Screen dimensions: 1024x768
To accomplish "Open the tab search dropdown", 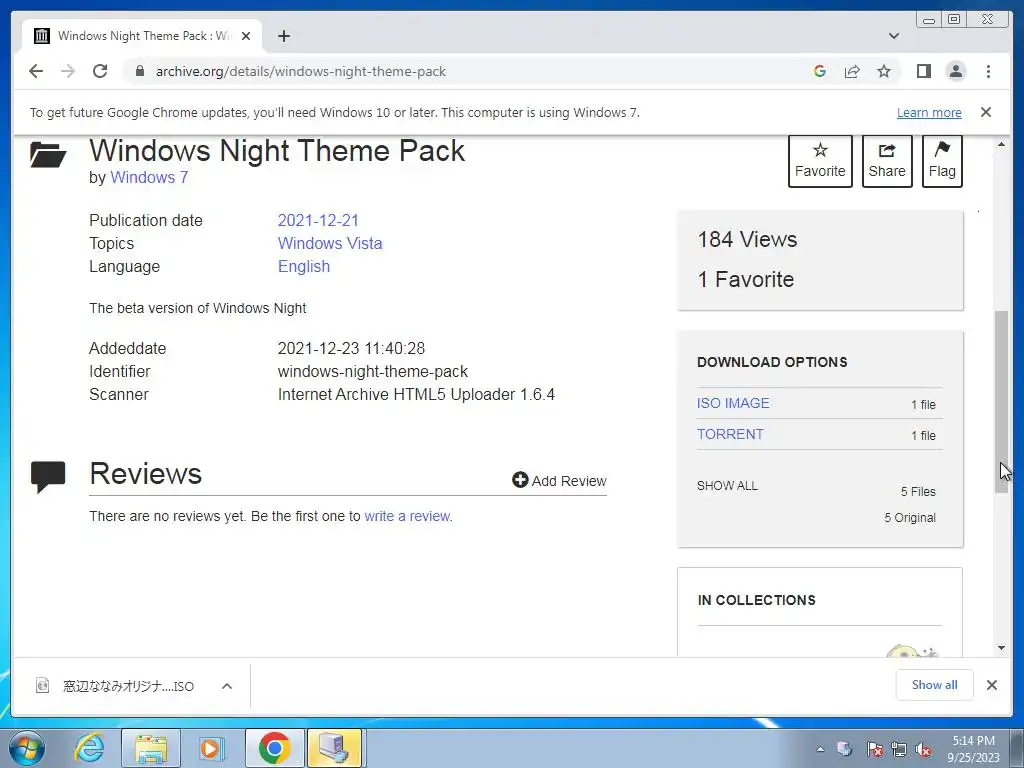I will click(894, 36).
